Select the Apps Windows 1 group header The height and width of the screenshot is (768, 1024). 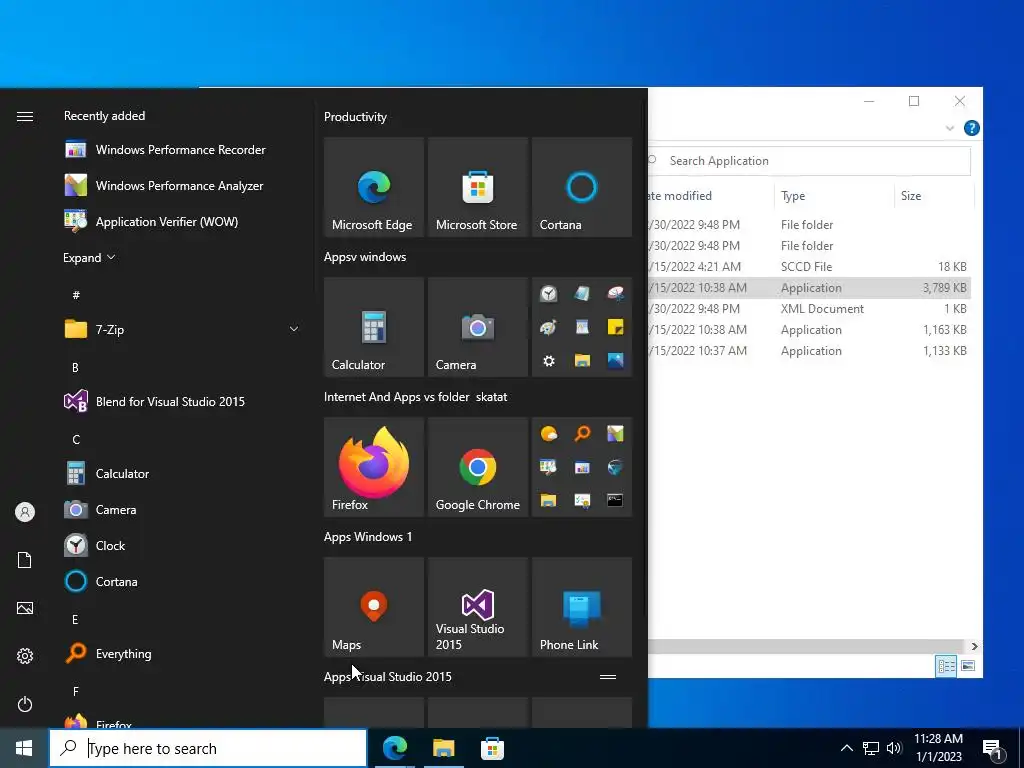pos(368,537)
